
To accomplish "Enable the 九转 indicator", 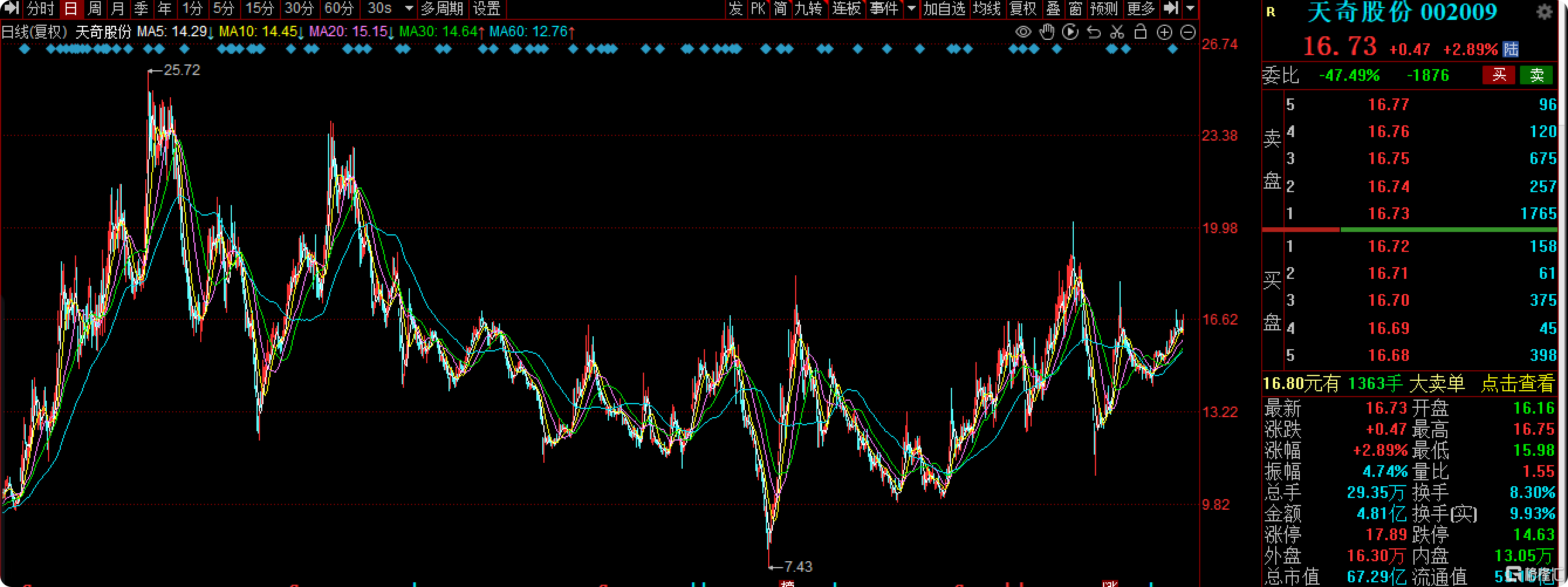I will click(x=809, y=9).
